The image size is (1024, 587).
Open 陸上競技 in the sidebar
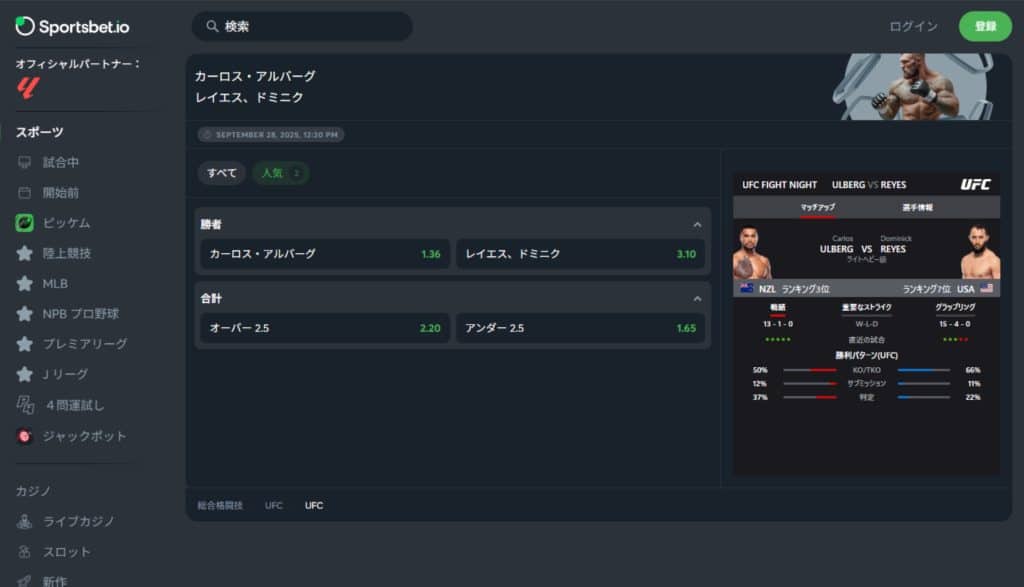click(67, 253)
